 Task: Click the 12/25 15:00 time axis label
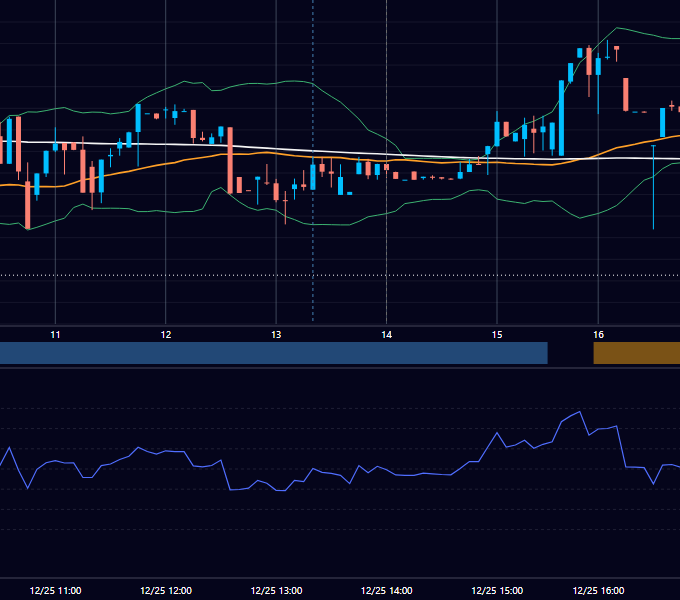point(497,590)
